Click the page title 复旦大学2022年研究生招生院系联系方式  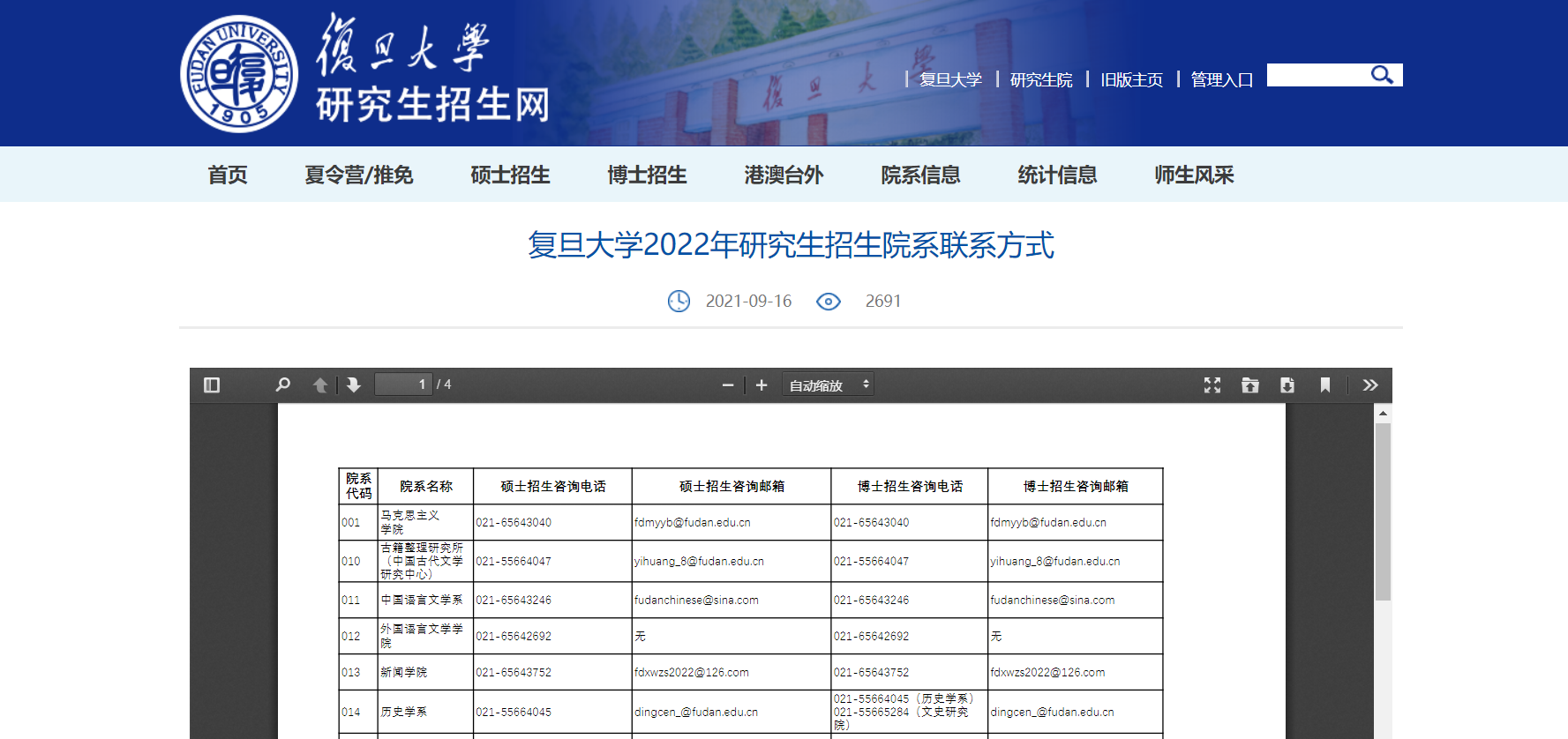pos(791,245)
